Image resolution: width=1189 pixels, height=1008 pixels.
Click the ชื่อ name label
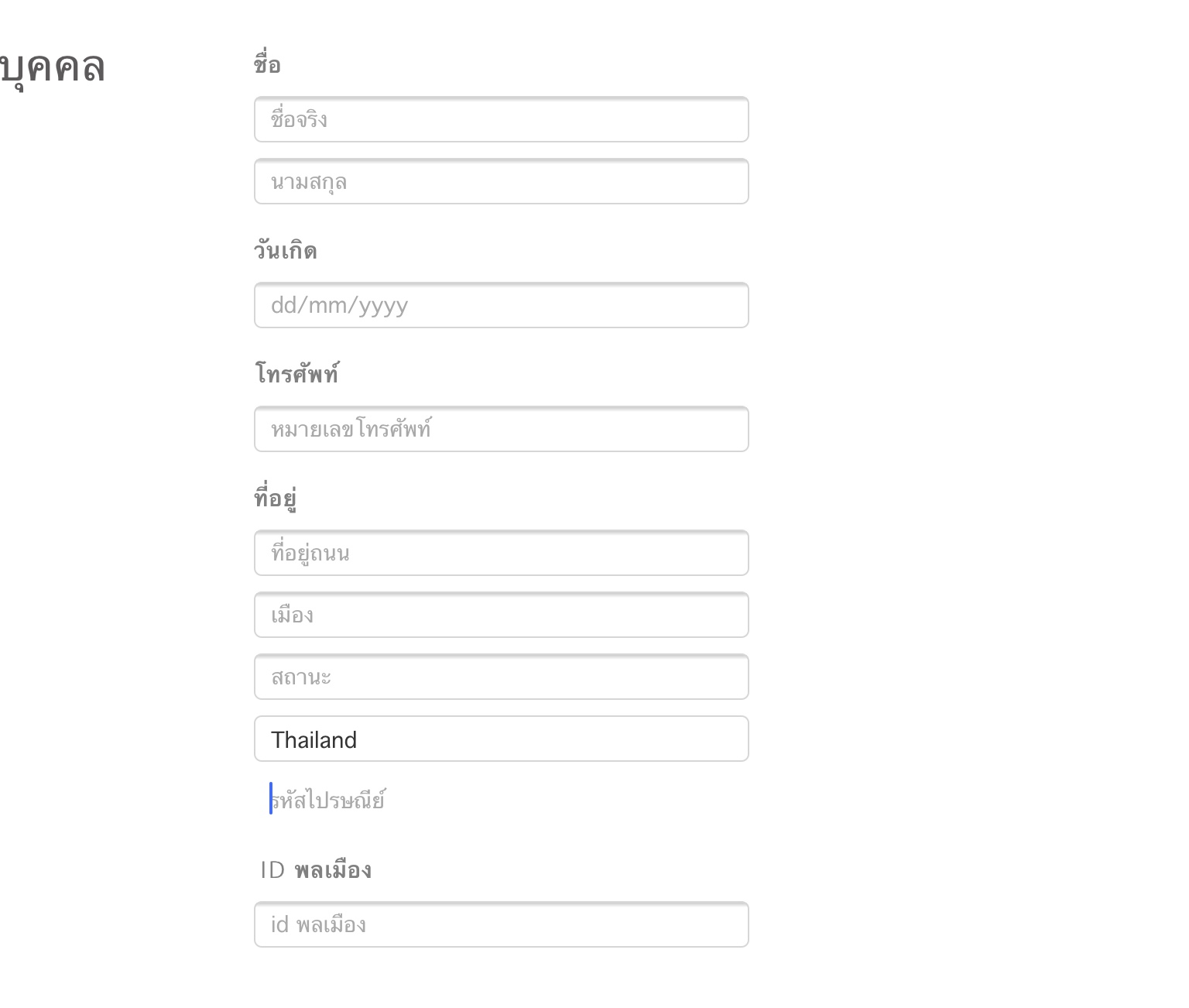pyautogui.click(x=267, y=65)
